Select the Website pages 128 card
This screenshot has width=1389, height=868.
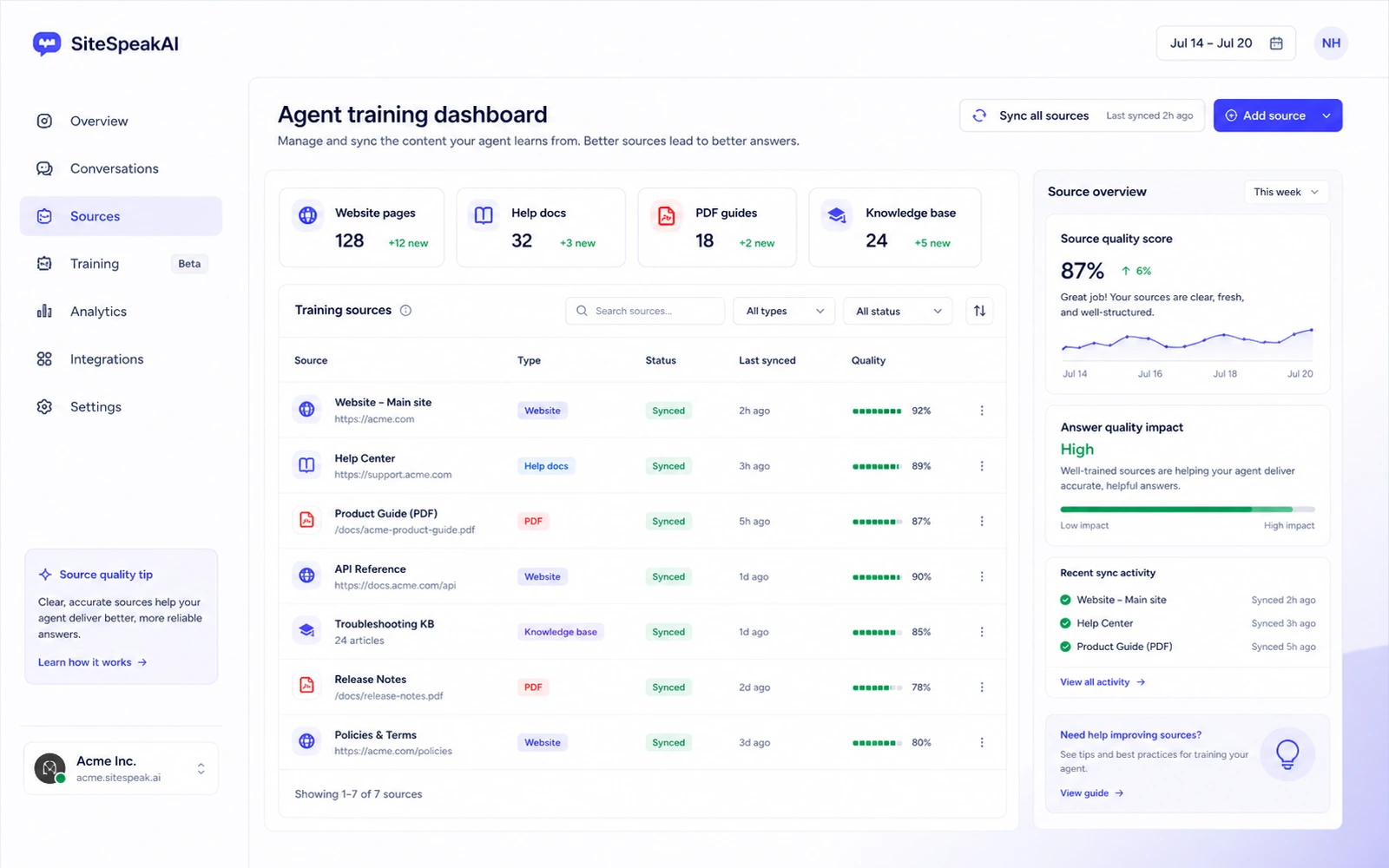pos(361,227)
